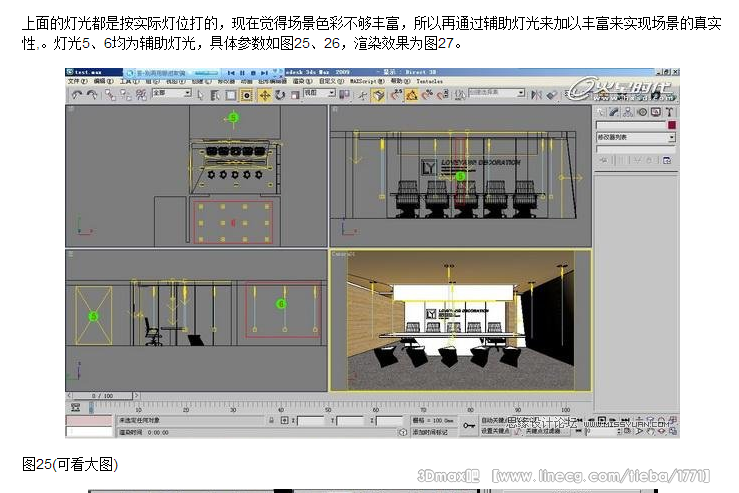Click the Z coordinate input field
The width and height of the screenshot is (739, 493).
tap(389, 420)
